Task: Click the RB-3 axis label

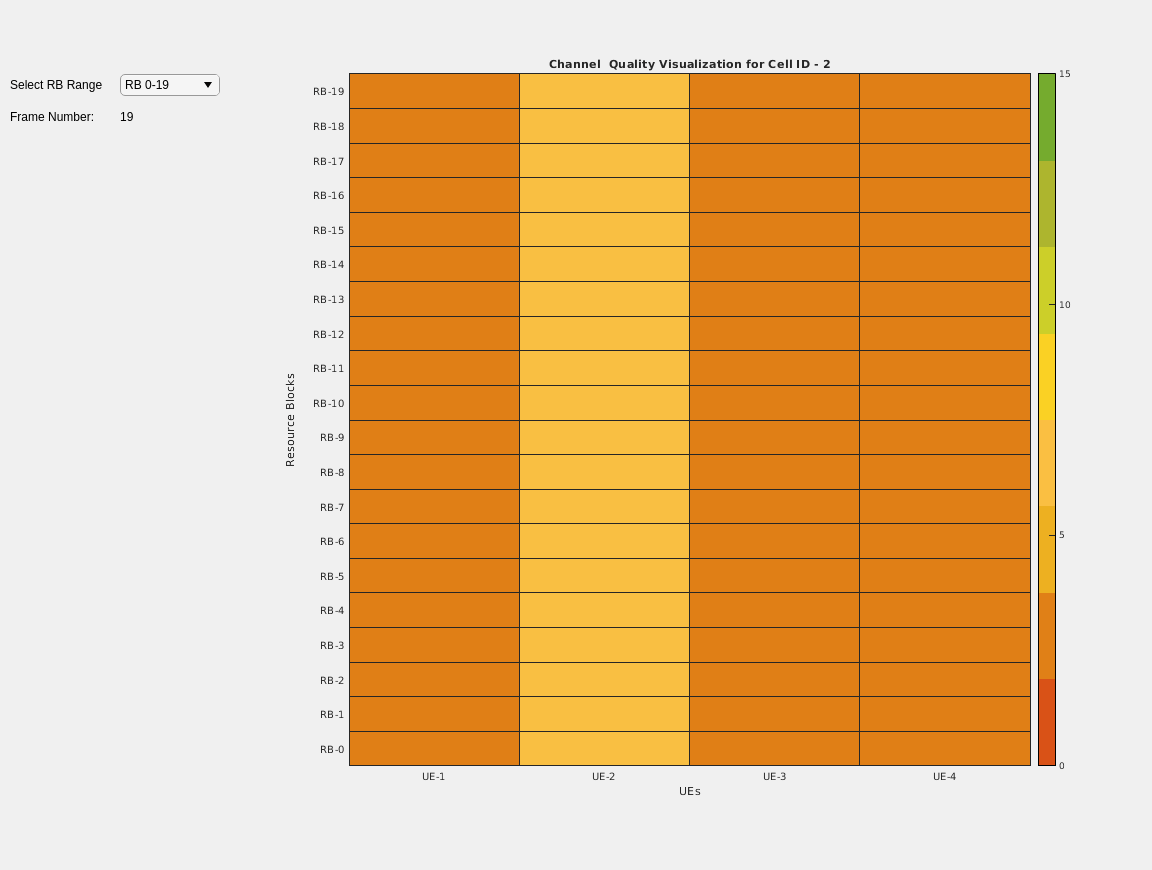Action: coord(332,645)
